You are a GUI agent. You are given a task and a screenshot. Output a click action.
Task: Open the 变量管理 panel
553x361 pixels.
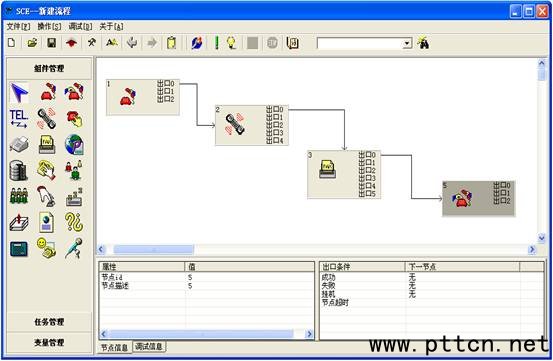pos(49,342)
